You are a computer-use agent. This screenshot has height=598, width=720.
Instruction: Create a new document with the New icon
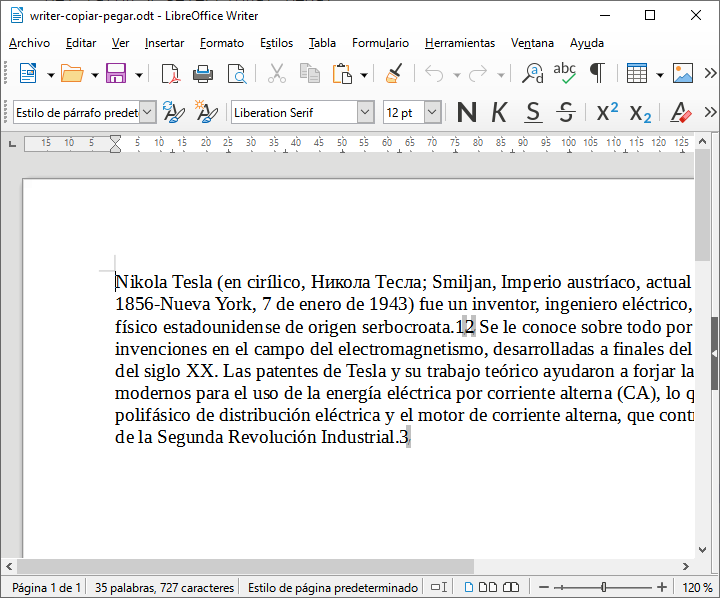pyautogui.click(x=28, y=73)
